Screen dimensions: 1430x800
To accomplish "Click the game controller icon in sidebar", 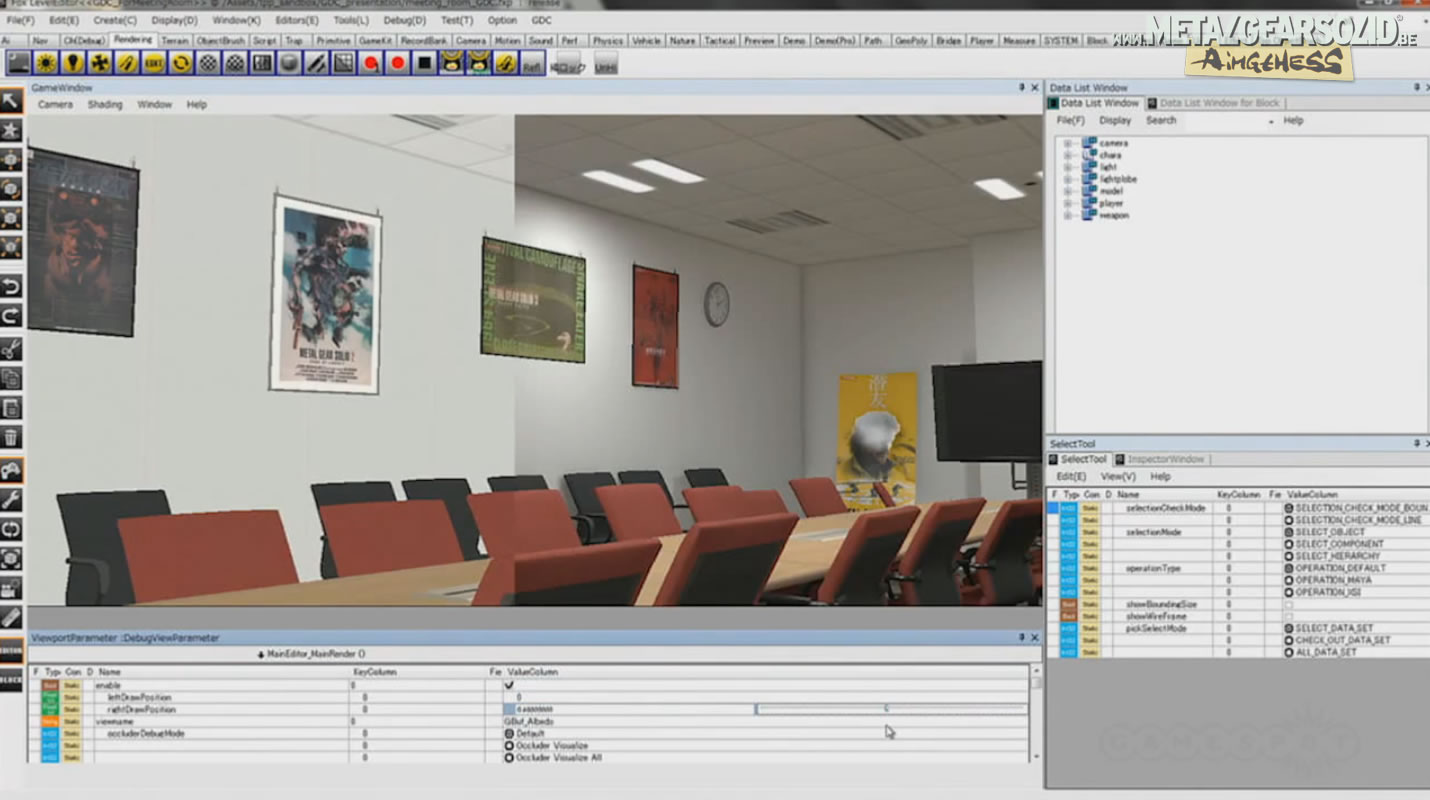I will point(11,469).
